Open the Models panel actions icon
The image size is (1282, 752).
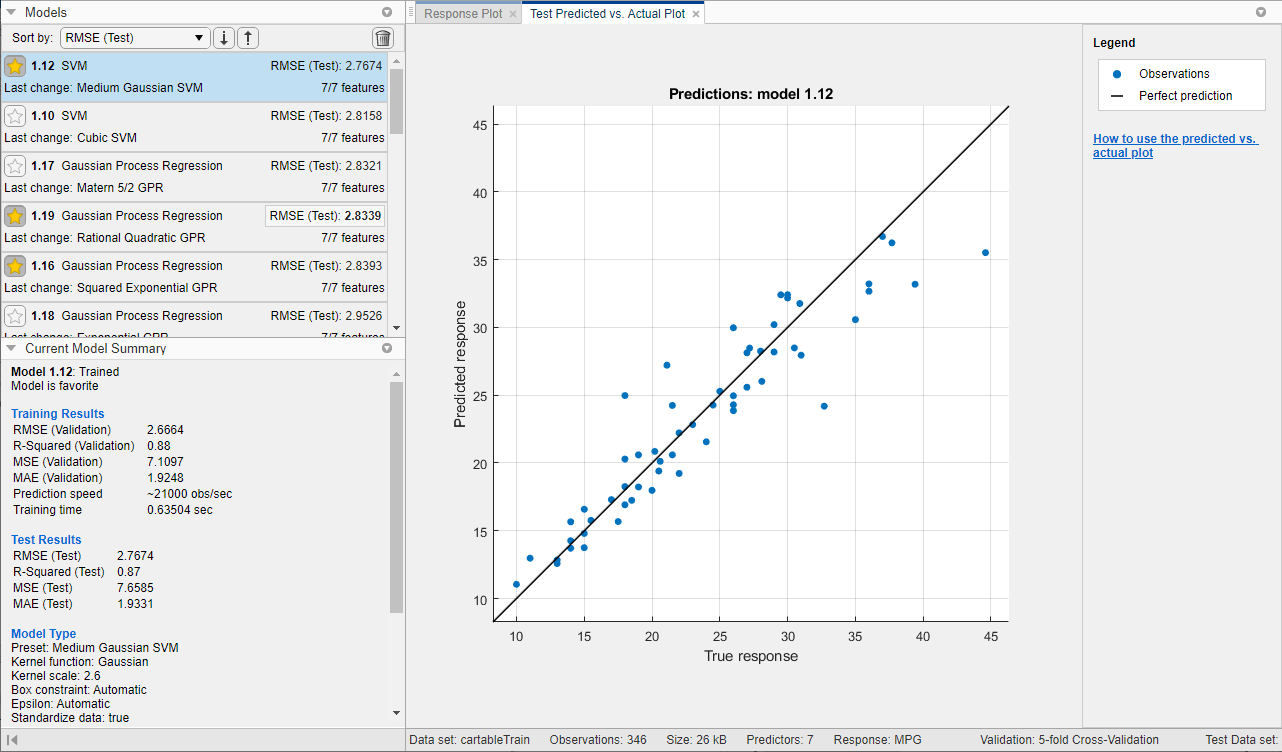pyautogui.click(x=386, y=13)
